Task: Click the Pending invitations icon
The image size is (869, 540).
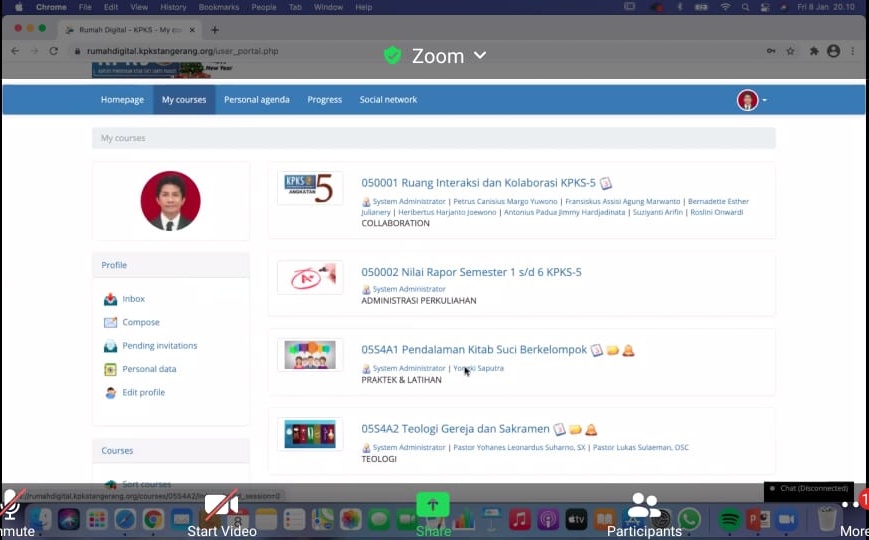Action: click(110, 346)
